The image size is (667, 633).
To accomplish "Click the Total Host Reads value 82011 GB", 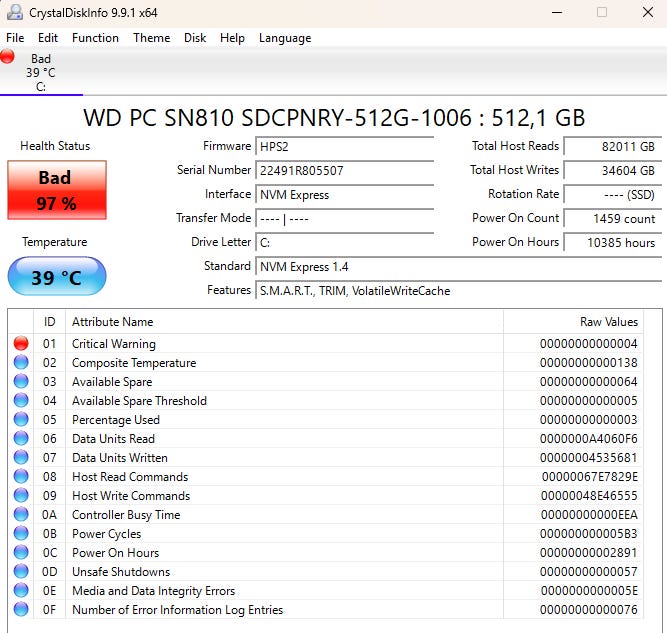I will pyautogui.click(x=613, y=146).
